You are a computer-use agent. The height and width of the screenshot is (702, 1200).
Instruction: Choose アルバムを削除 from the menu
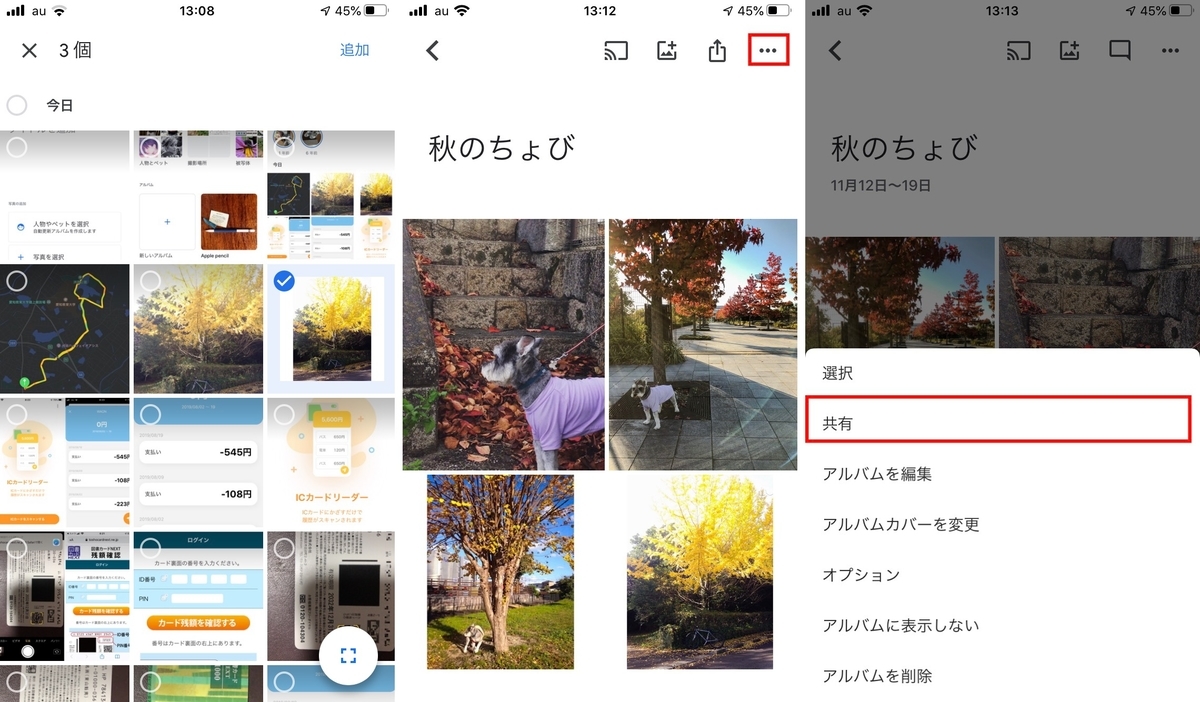click(x=1002, y=676)
